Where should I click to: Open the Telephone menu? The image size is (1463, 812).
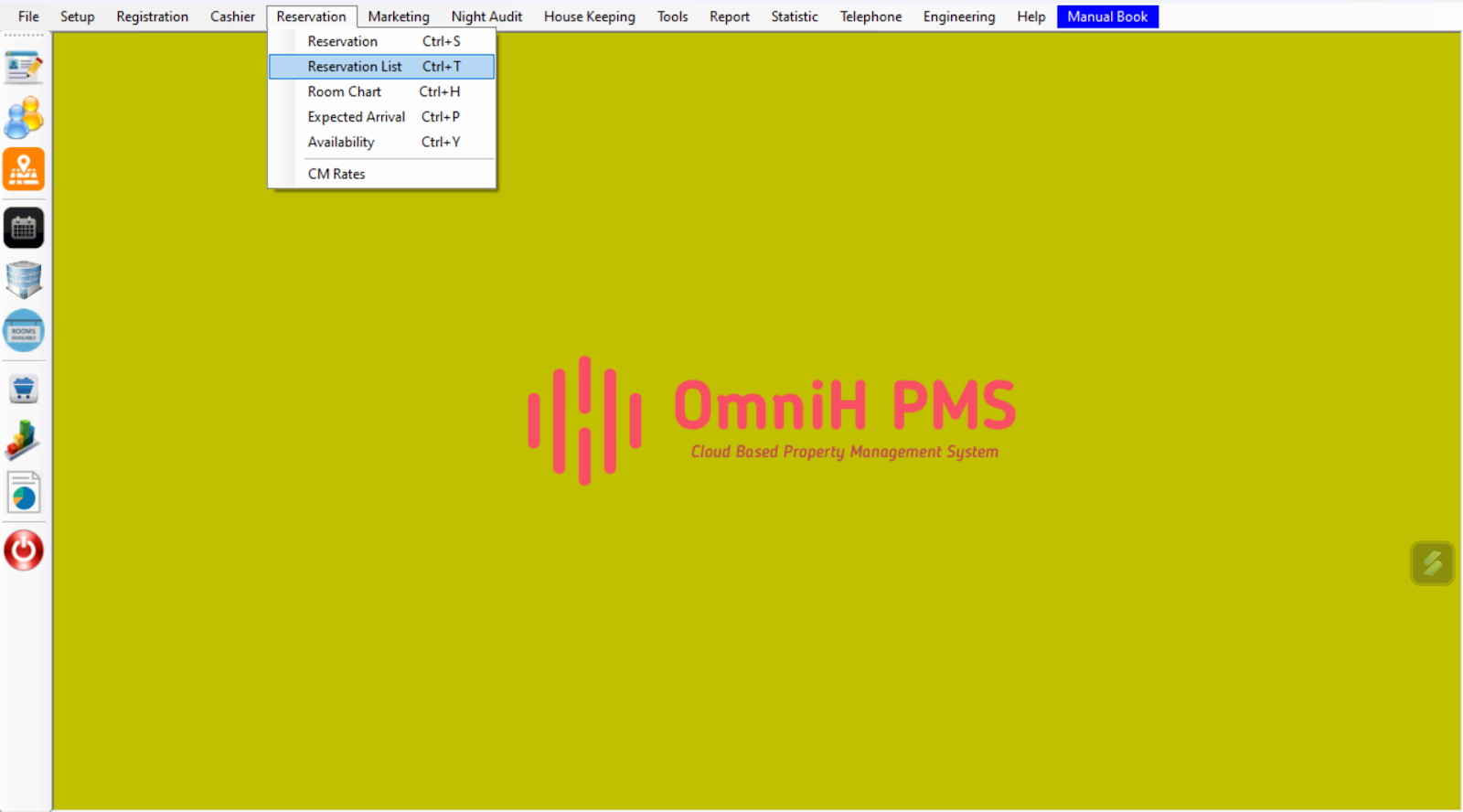pos(871,16)
